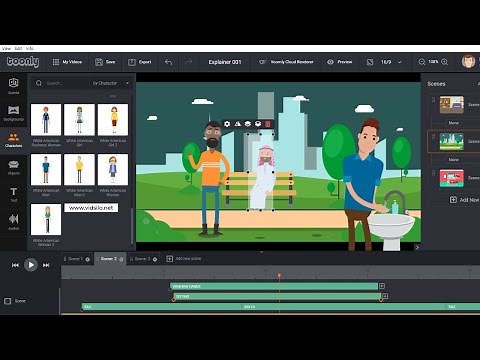Click Add new scene beside timeline tabs
Screen dimensions: 480x360
(x=184, y=259)
